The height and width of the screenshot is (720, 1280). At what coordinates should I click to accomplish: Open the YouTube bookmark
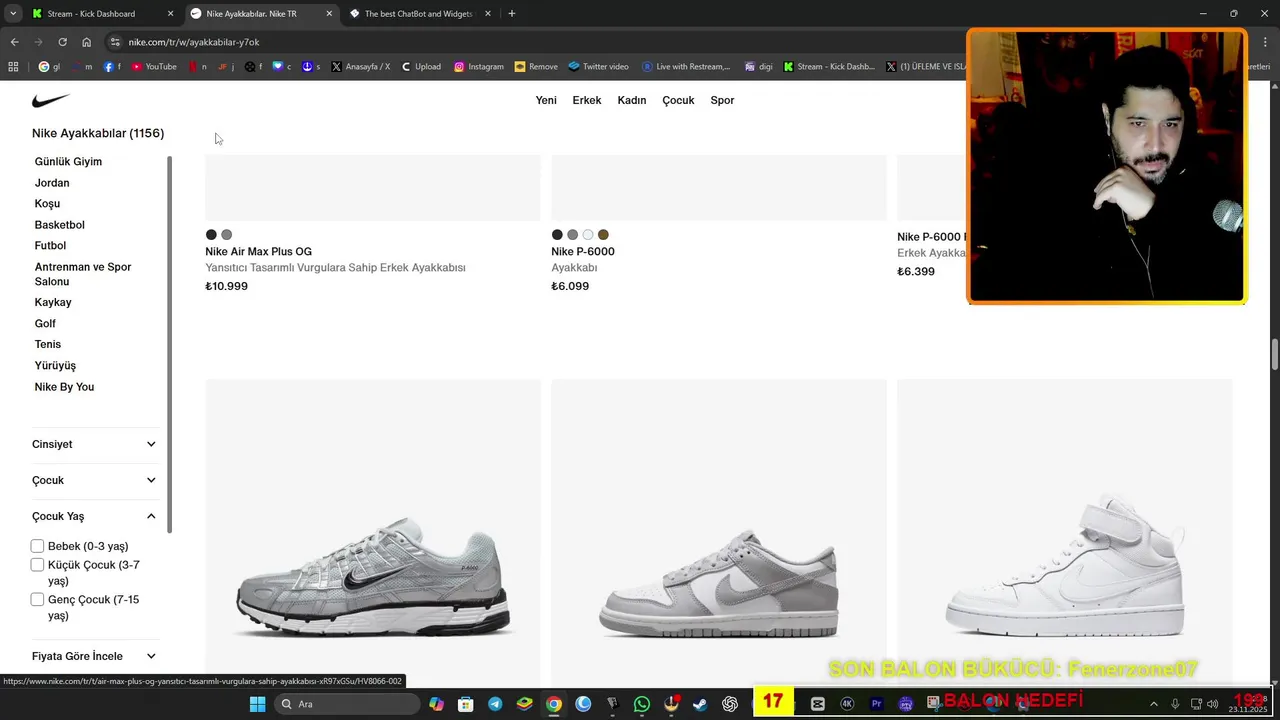pos(154,67)
